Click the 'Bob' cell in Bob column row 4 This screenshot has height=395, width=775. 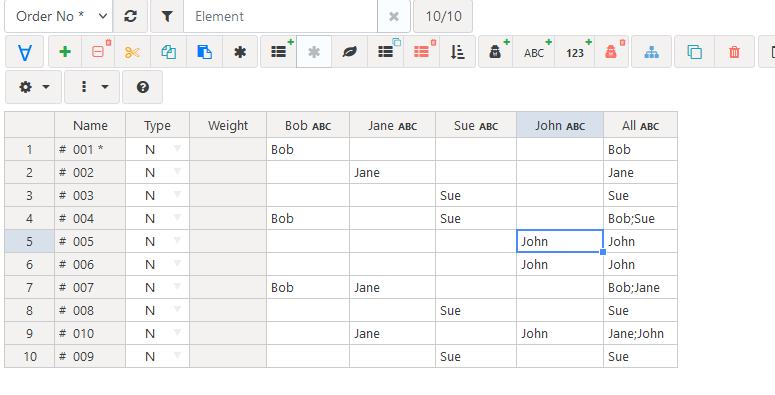[308, 219]
